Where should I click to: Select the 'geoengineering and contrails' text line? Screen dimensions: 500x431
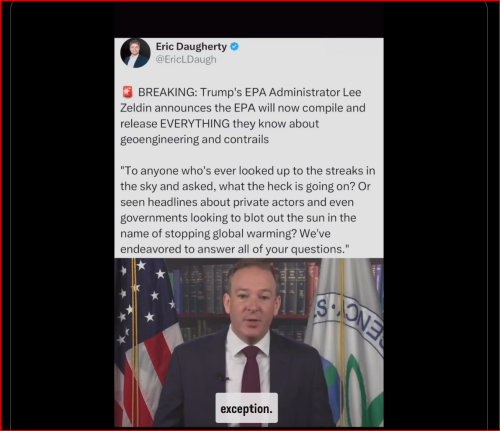[194, 139]
